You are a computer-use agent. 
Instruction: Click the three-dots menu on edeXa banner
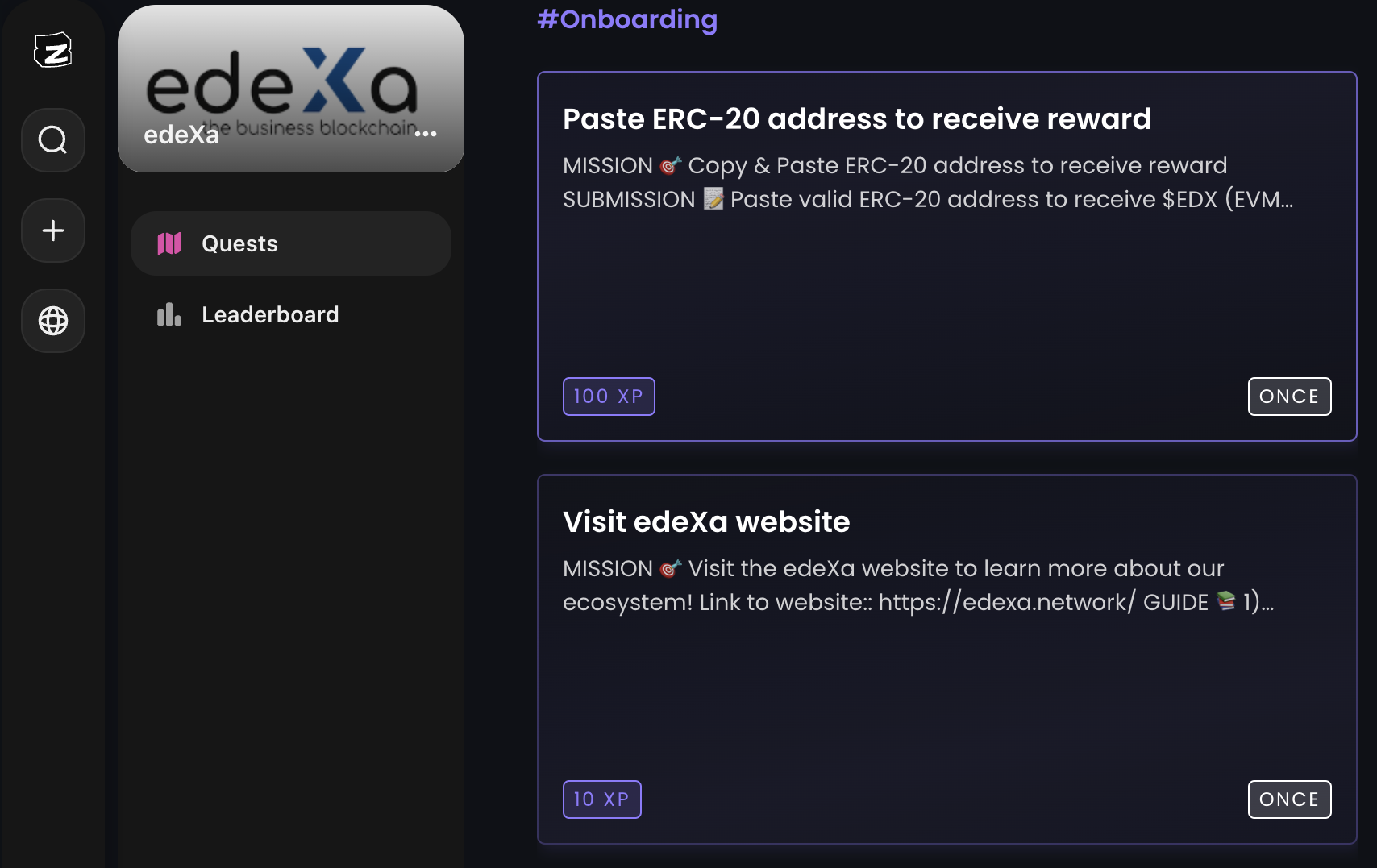[426, 134]
